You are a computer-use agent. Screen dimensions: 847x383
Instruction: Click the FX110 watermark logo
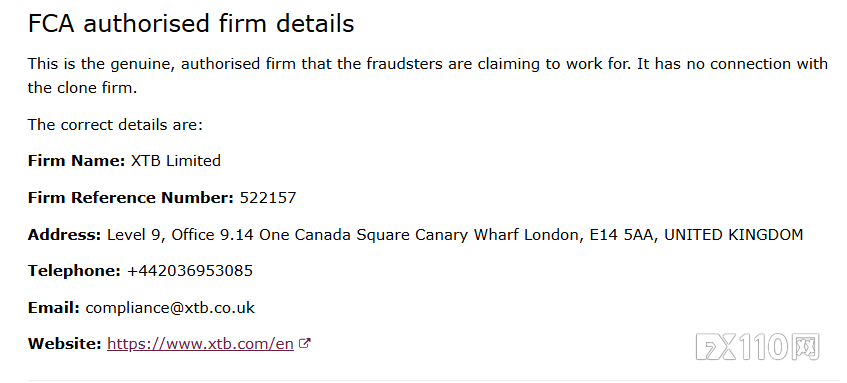pyautogui.click(x=758, y=347)
